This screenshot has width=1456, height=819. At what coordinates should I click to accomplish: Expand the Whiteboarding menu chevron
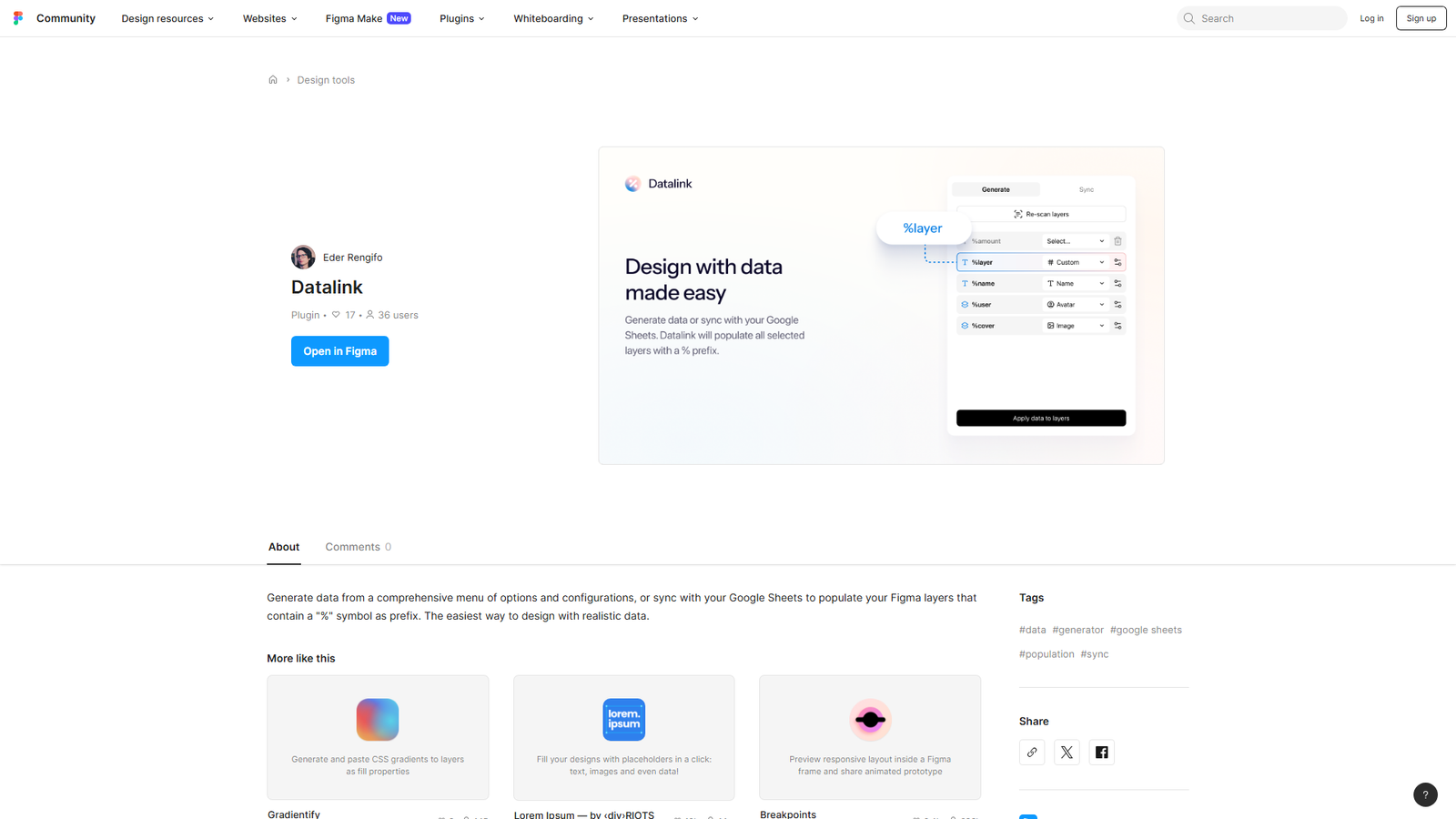click(x=591, y=18)
